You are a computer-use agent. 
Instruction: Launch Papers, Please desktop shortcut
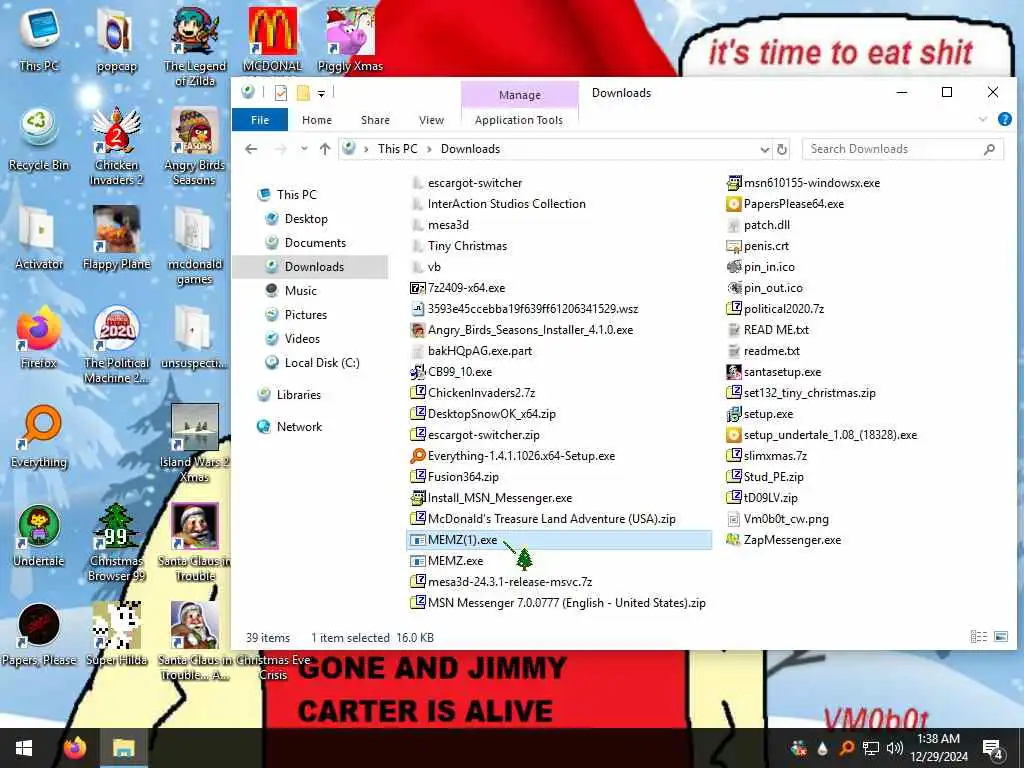pyautogui.click(x=39, y=635)
